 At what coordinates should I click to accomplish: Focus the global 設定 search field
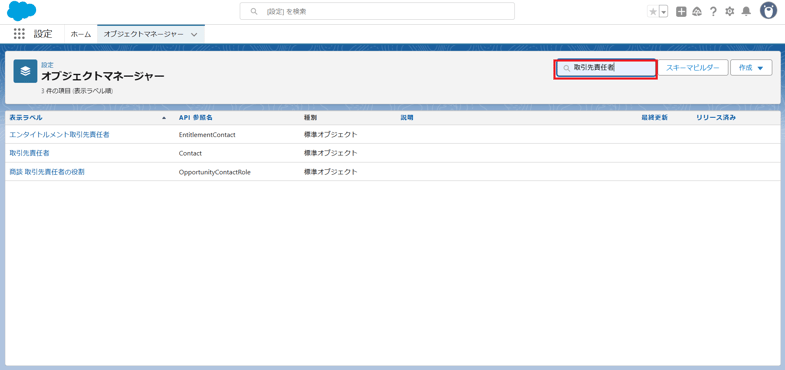coord(377,11)
